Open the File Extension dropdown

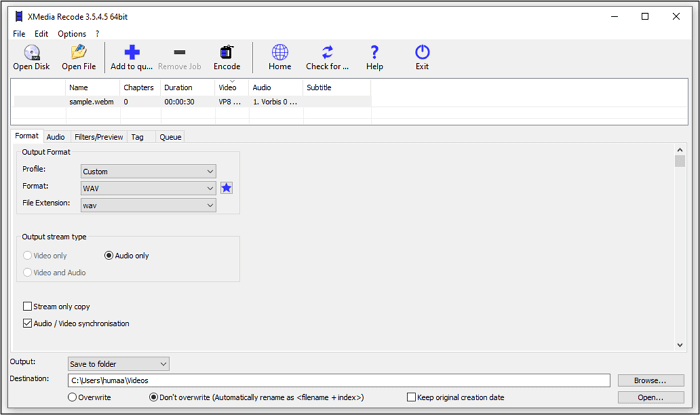point(148,205)
